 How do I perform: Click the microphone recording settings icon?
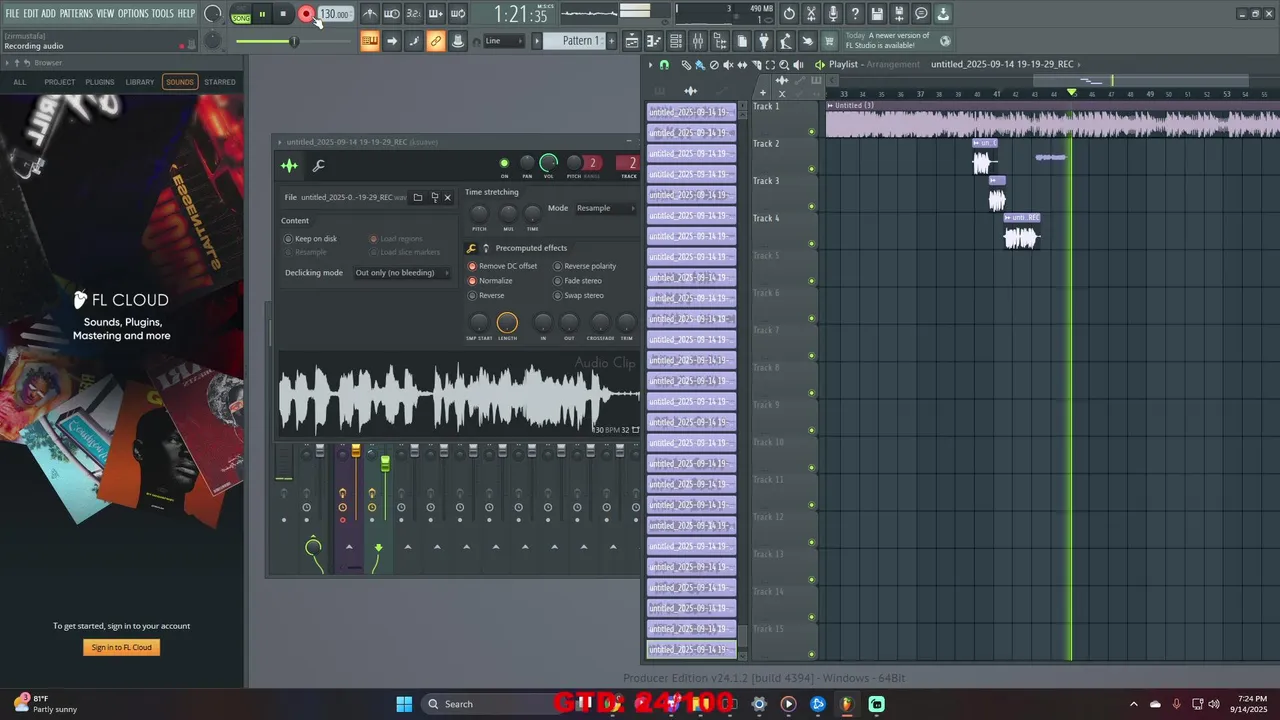[x=833, y=14]
